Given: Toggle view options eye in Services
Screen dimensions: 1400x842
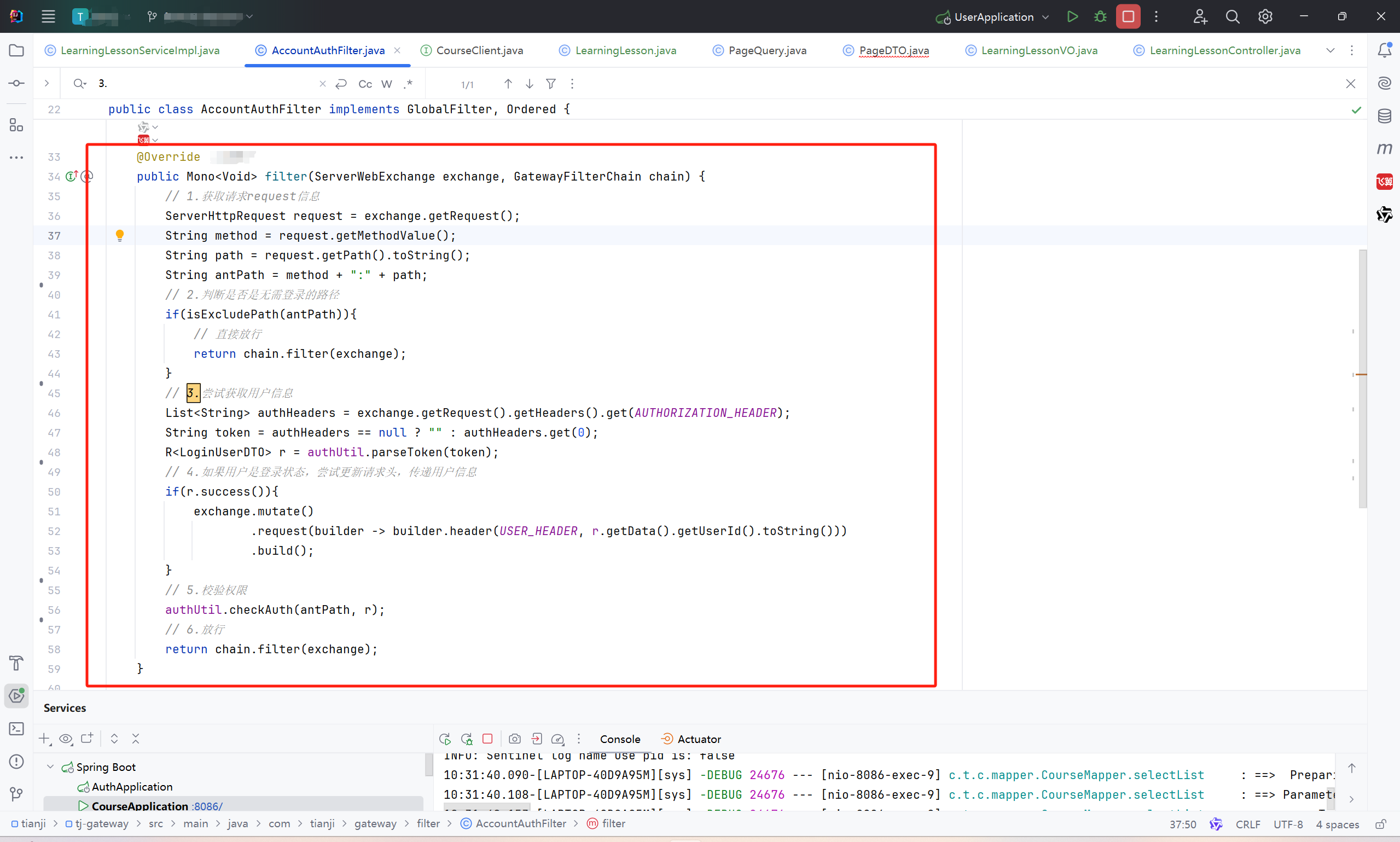Looking at the screenshot, I should (66, 739).
